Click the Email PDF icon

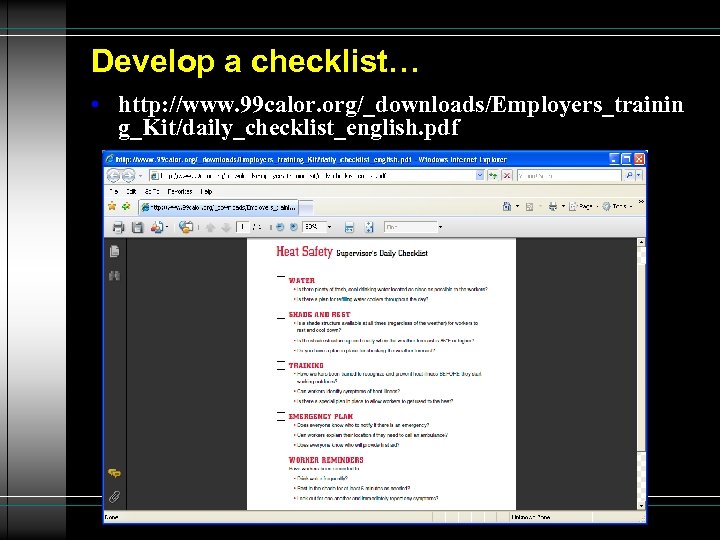(158, 227)
